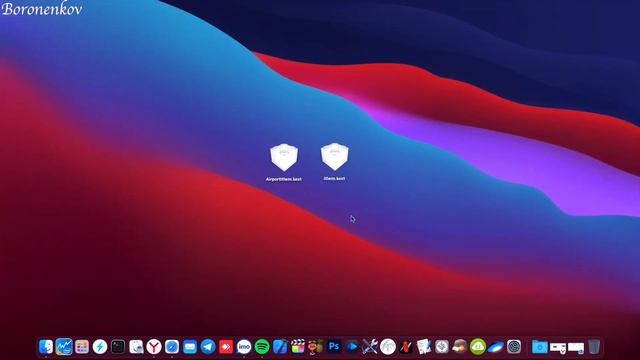640x360 pixels.
Task: Open the wine glass pineapple app
Action: (316, 347)
